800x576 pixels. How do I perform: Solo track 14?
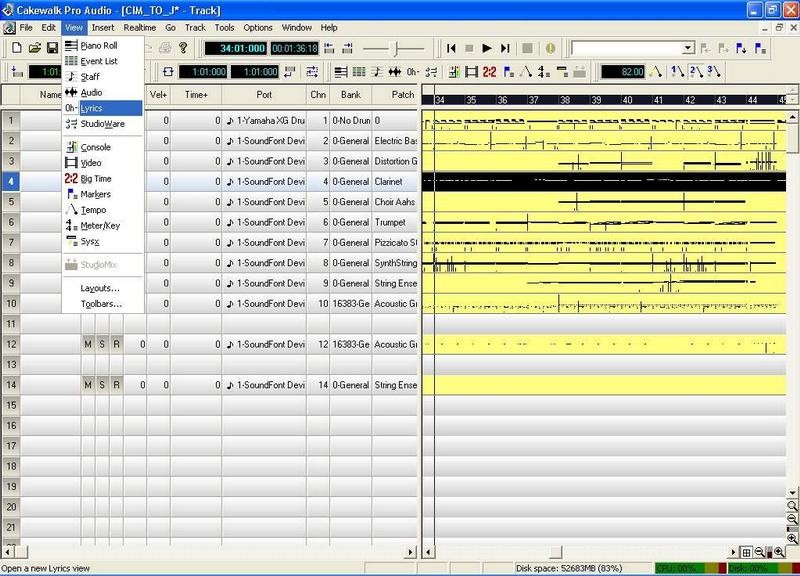click(x=102, y=386)
